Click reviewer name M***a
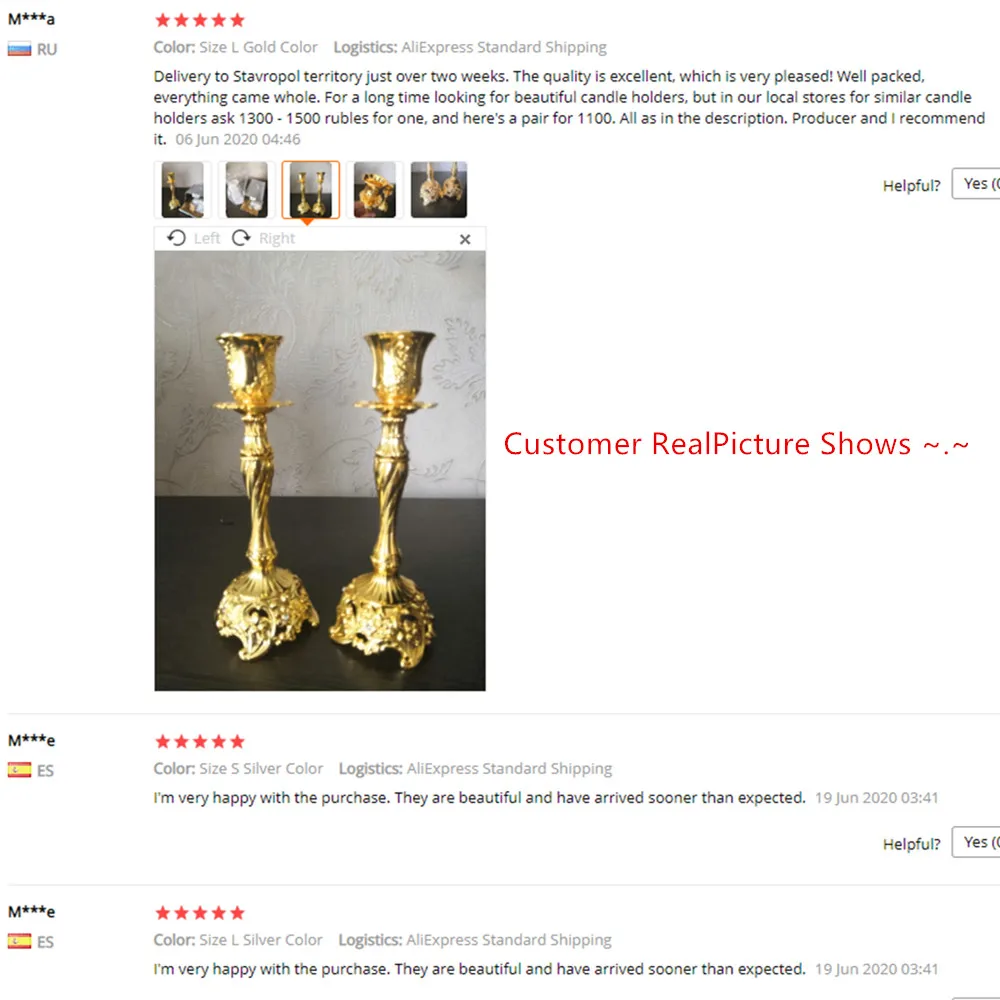The width and height of the screenshot is (1000, 1000). coord(31,19)
